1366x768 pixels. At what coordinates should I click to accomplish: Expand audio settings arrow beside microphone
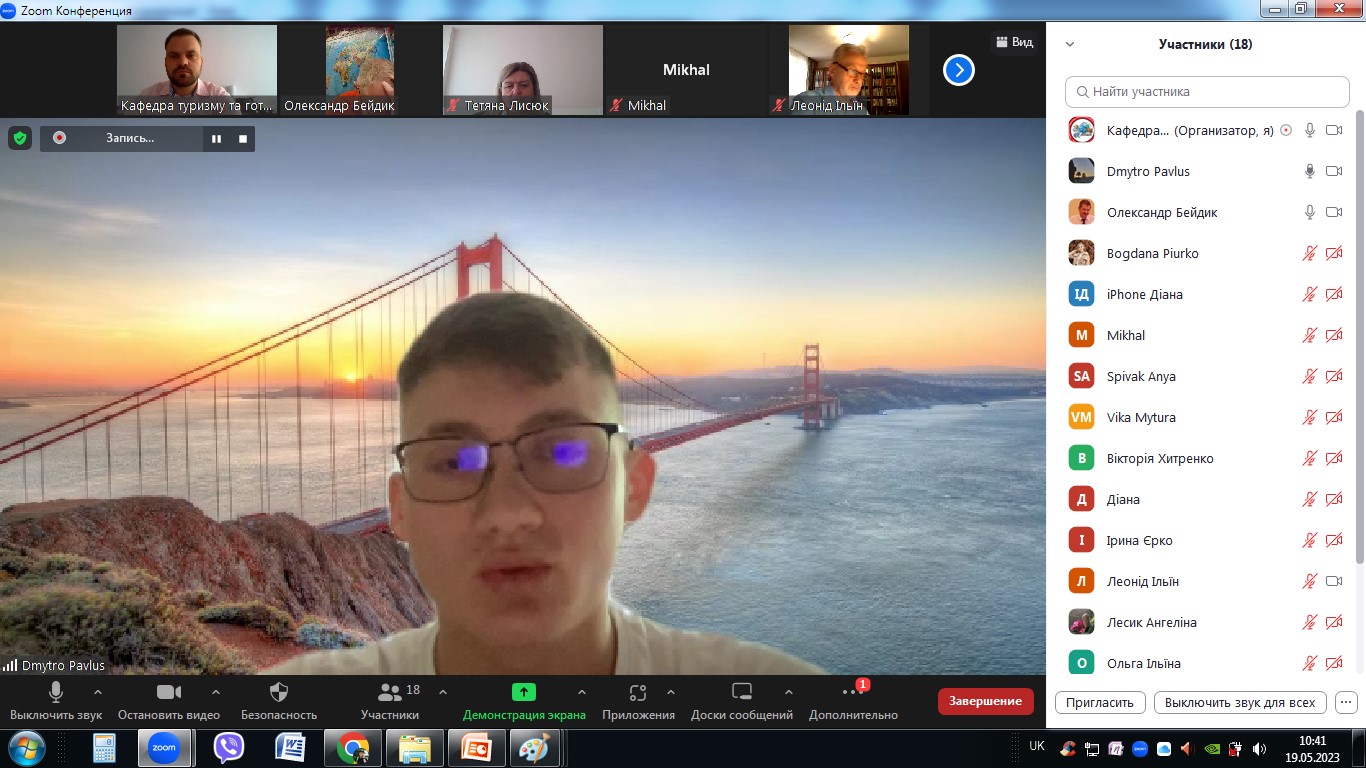(x=98, y=691)
